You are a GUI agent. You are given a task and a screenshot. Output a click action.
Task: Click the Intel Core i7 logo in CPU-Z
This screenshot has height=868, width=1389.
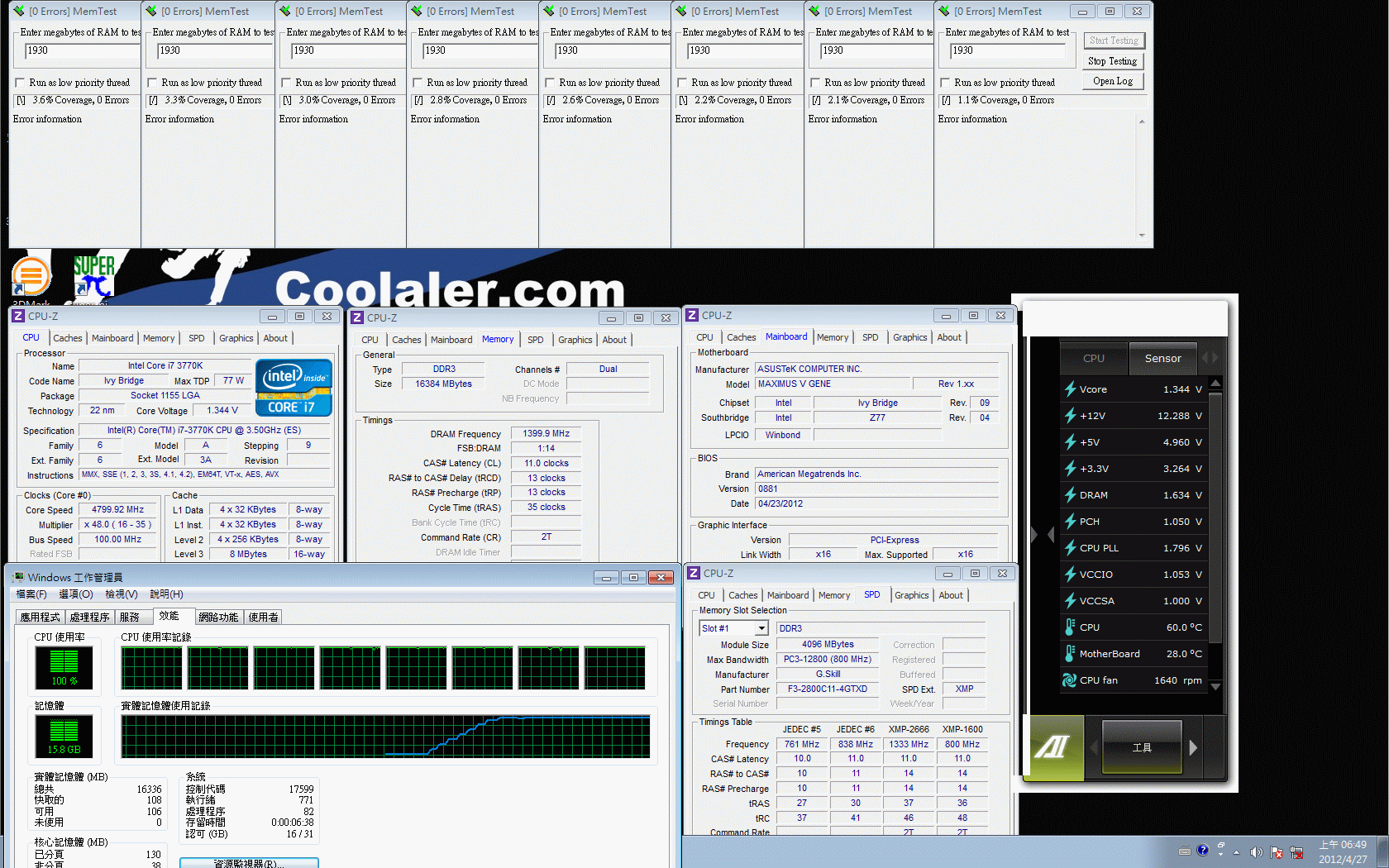(x=294, y=387)
